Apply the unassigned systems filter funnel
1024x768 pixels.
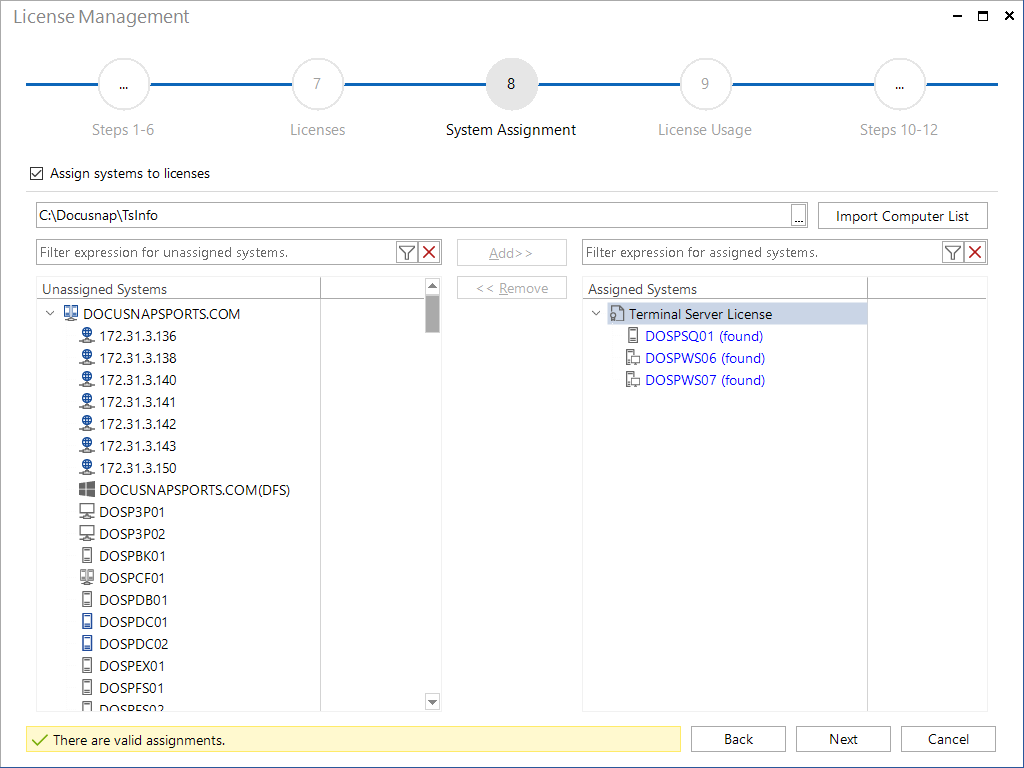coord(407,252)
